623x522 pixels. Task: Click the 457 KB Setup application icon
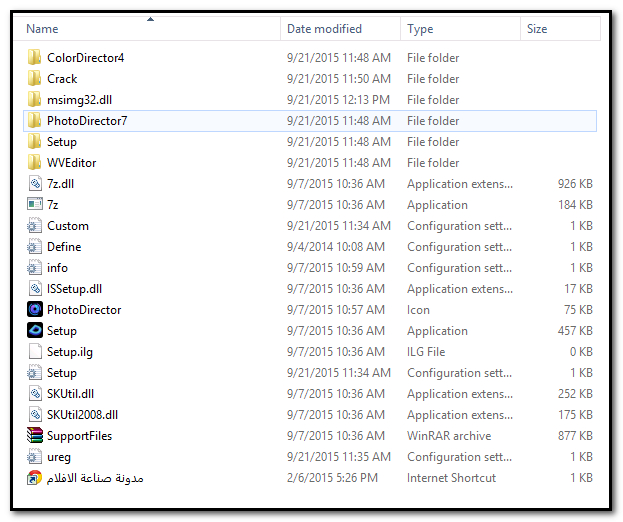tap(35, 331)
